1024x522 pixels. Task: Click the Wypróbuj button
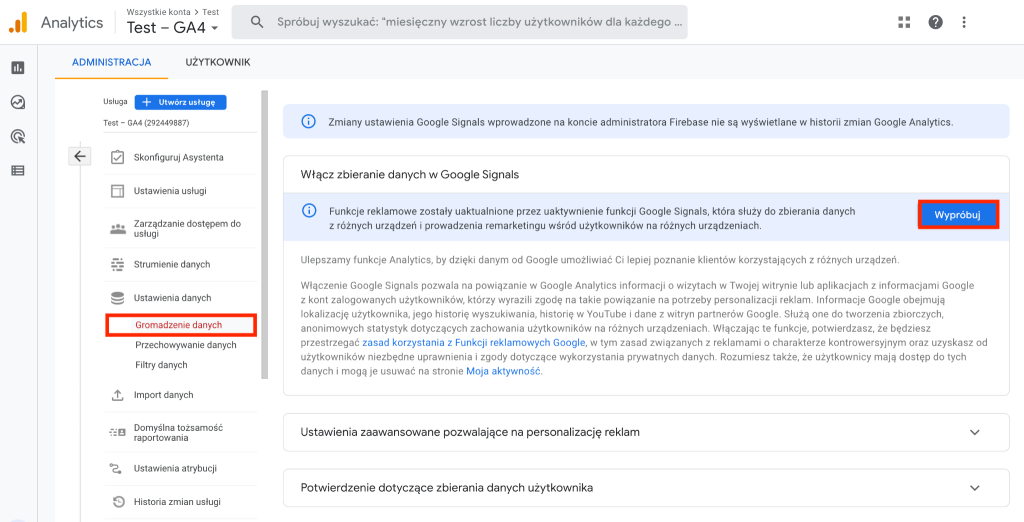coord(958,215)
